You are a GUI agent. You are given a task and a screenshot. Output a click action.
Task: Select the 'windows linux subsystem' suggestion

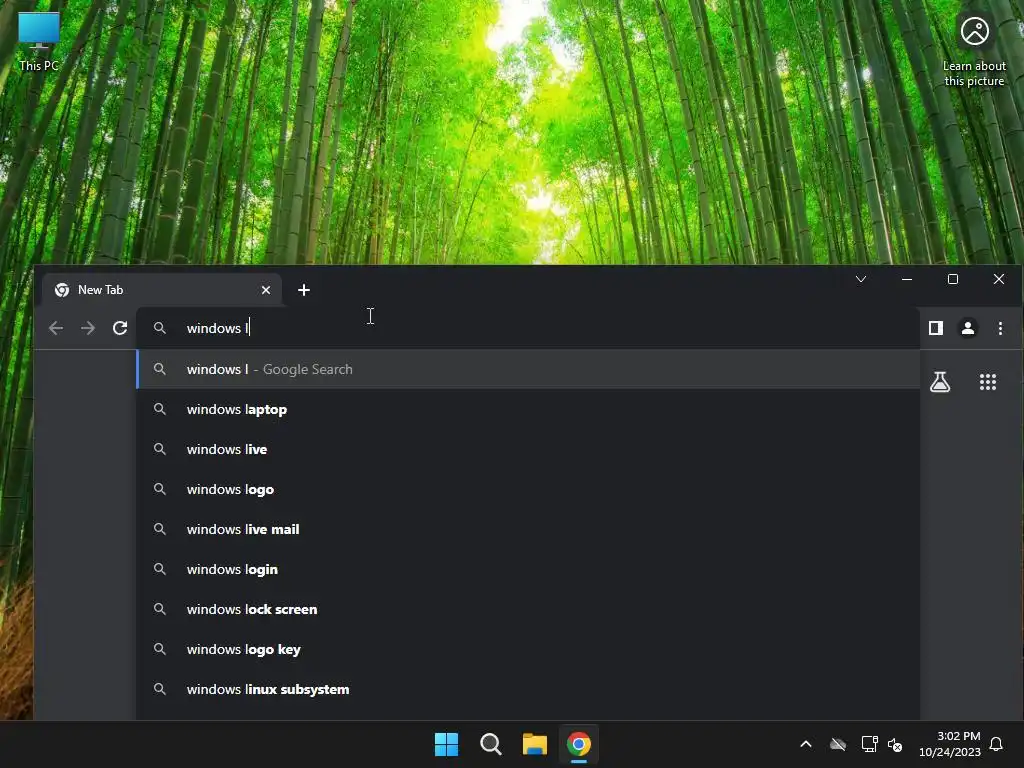528,689
